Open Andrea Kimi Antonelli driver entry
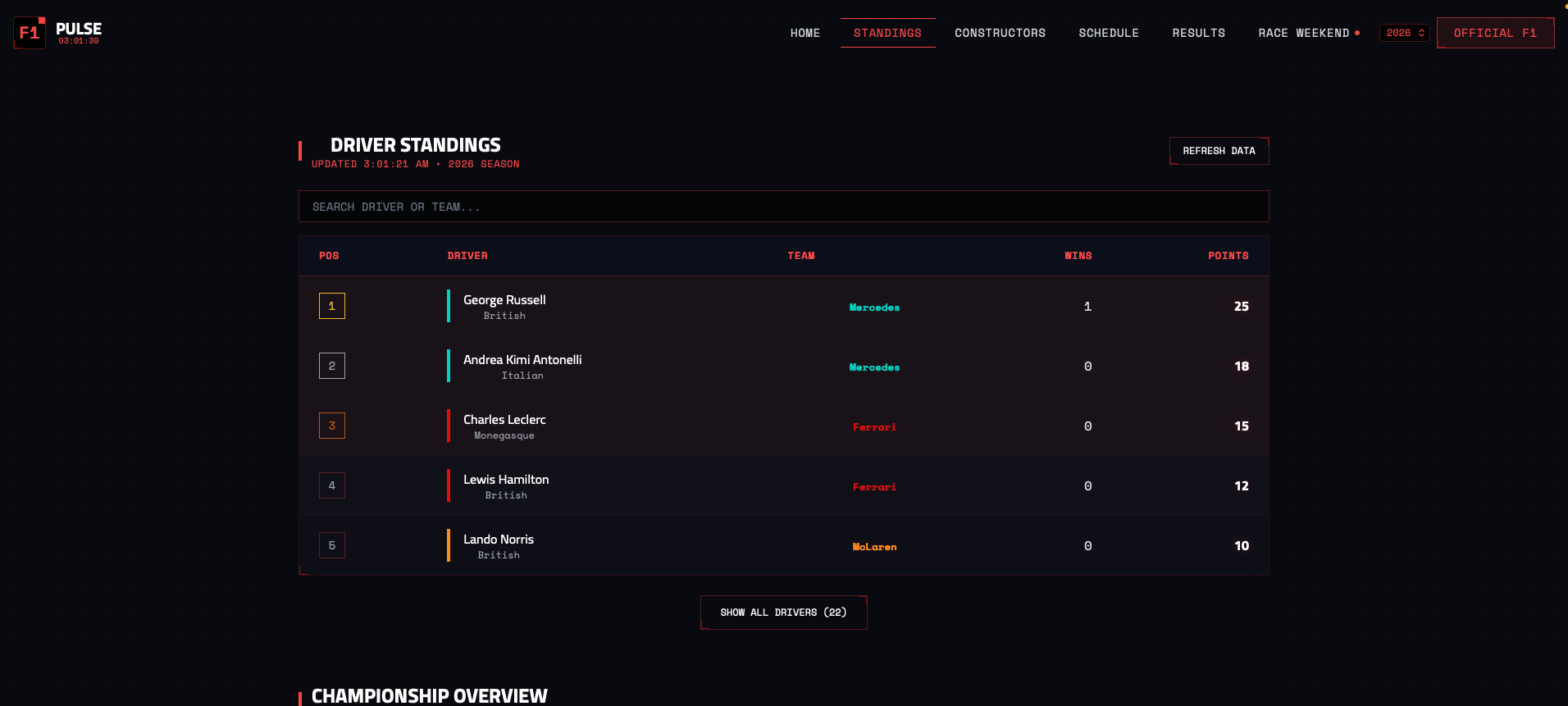This screenshot has width=1568, height=706. tap(522, 360)
